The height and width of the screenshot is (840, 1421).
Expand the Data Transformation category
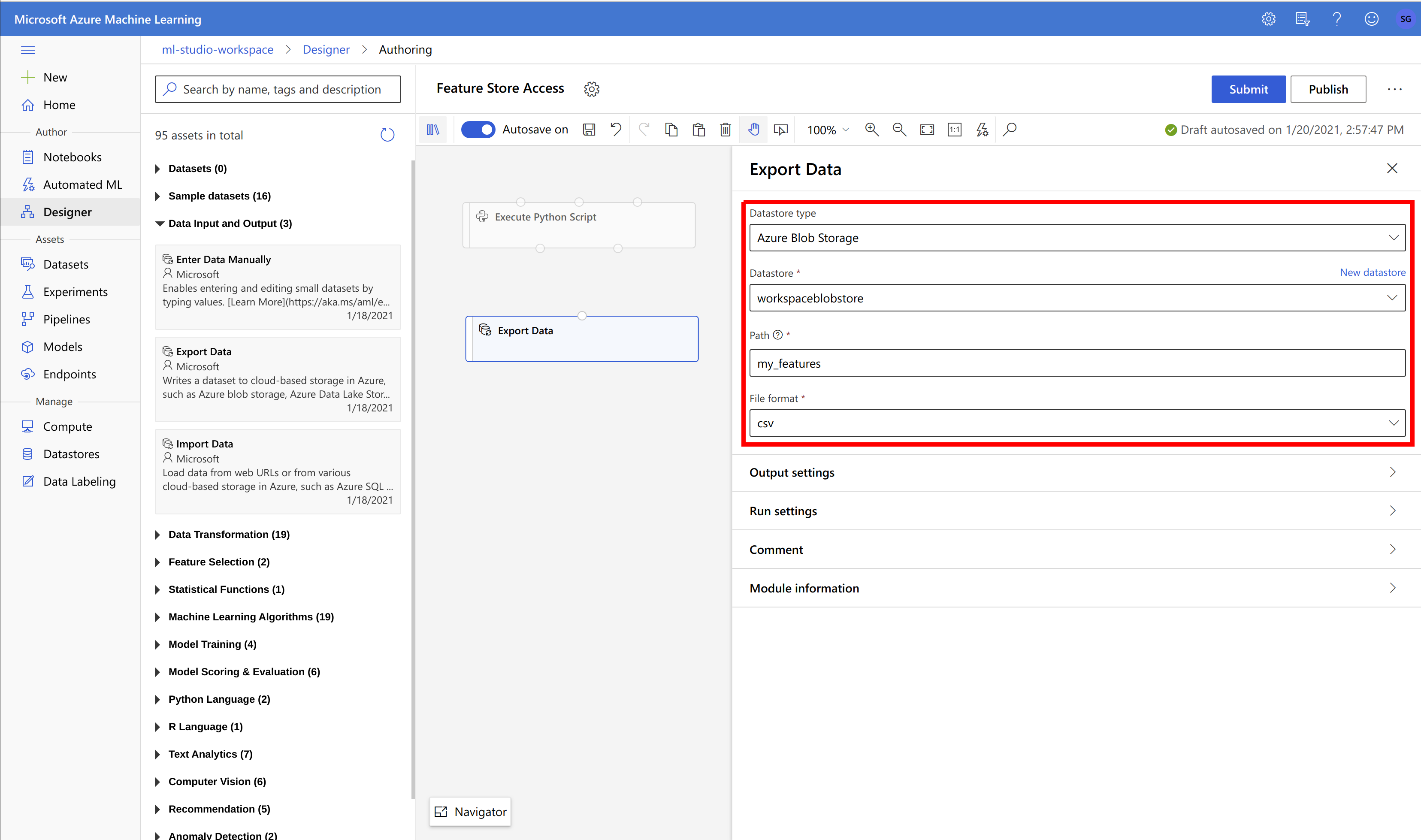coord(229,535)
